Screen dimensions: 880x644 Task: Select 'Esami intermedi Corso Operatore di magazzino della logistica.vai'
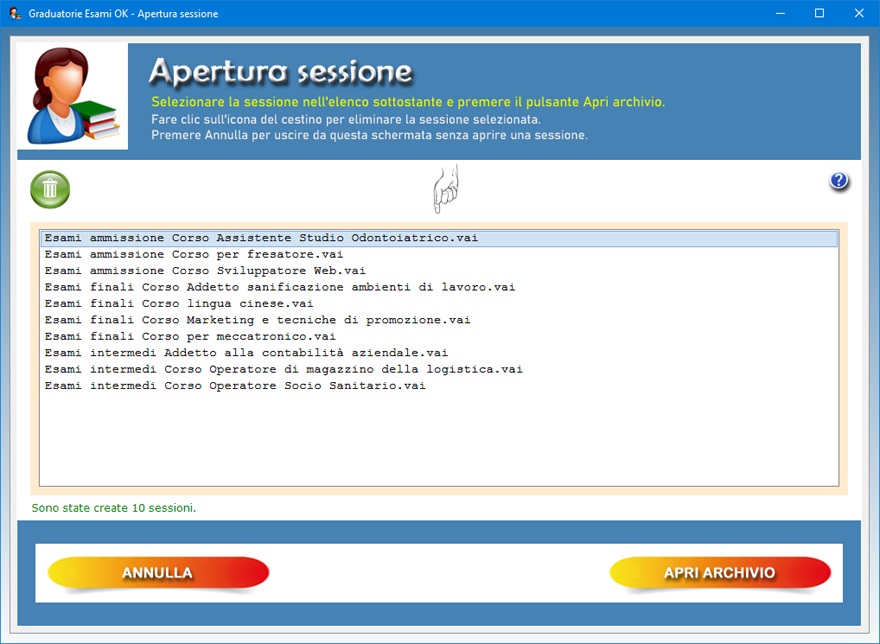click(x=439, y=369)
